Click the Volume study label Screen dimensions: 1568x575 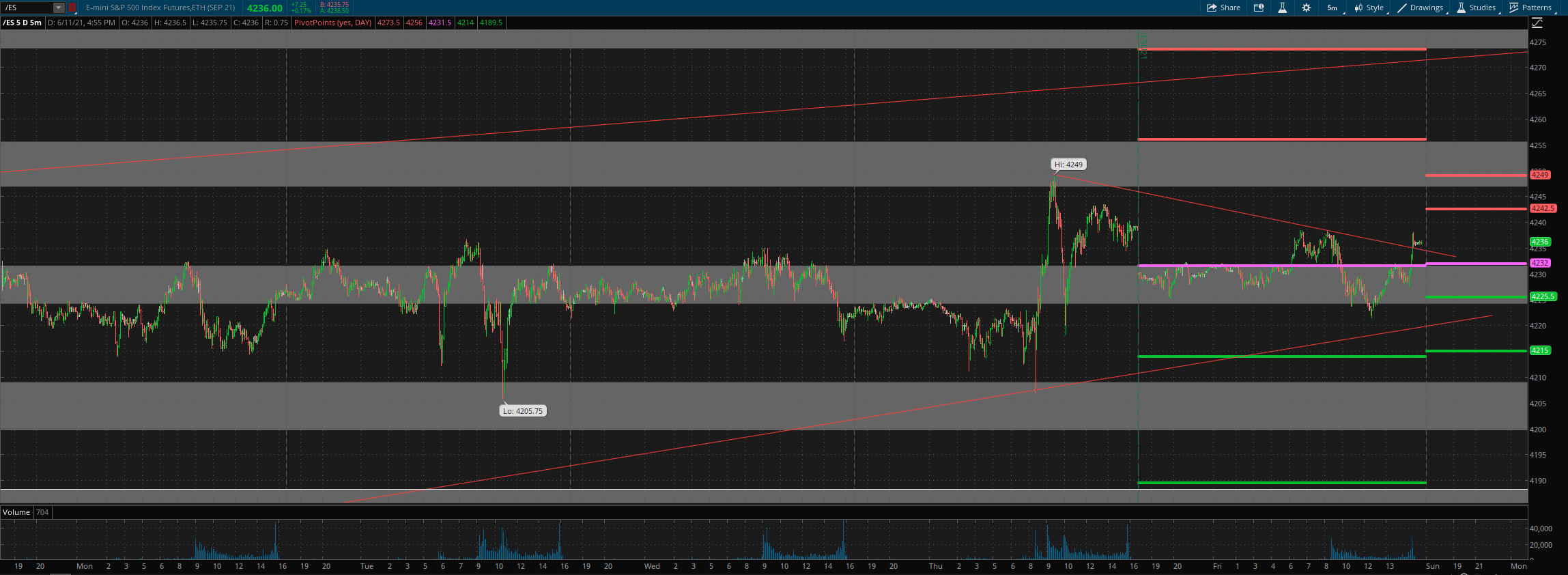tap(16, 512)
